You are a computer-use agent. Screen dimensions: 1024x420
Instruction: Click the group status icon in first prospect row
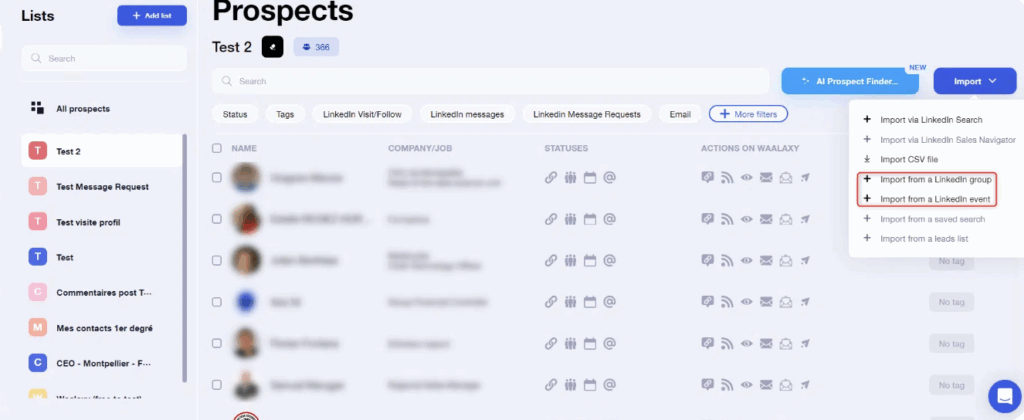click(x=570, y=178)
